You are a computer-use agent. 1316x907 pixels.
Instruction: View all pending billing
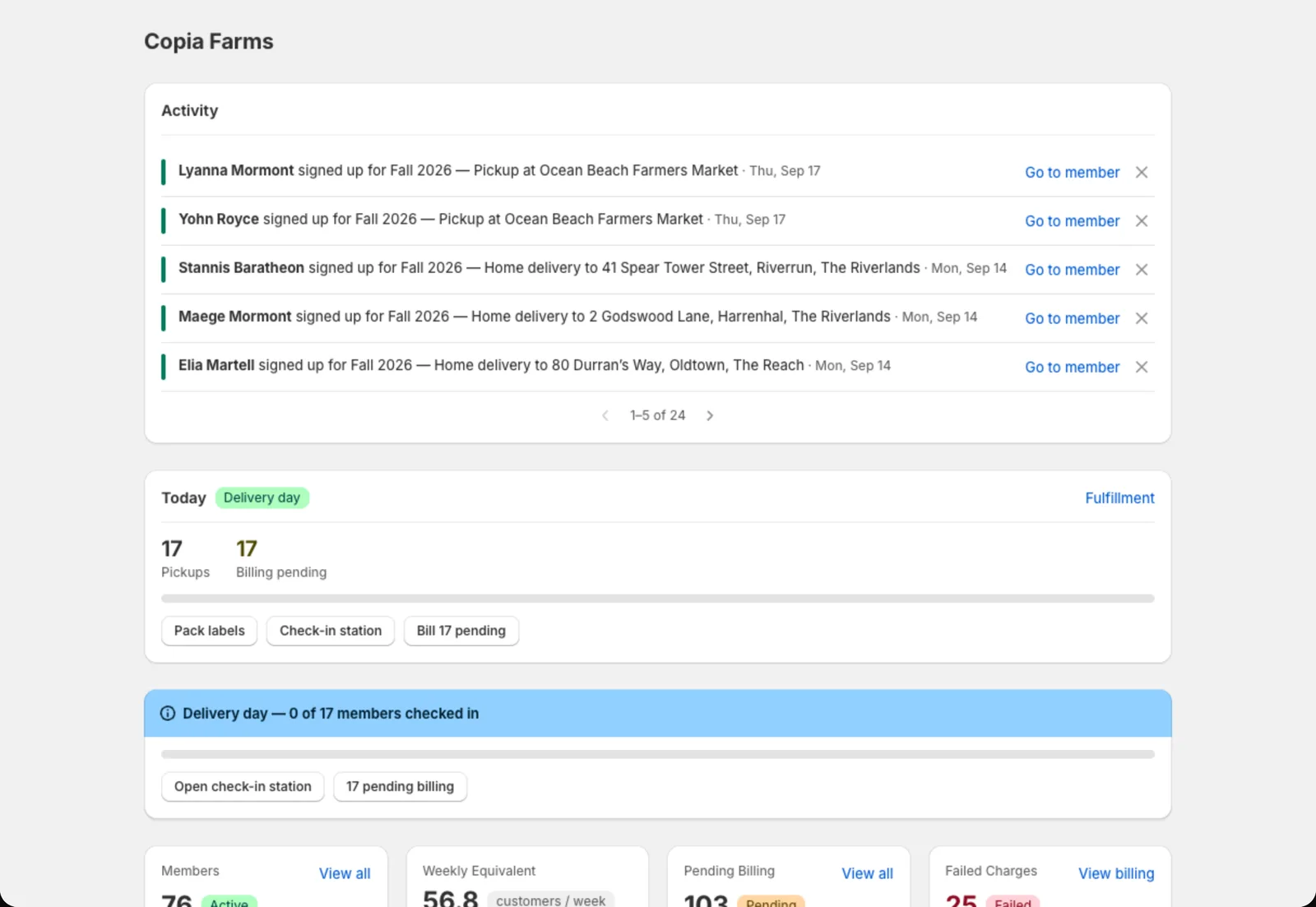[x=867, y=873]
